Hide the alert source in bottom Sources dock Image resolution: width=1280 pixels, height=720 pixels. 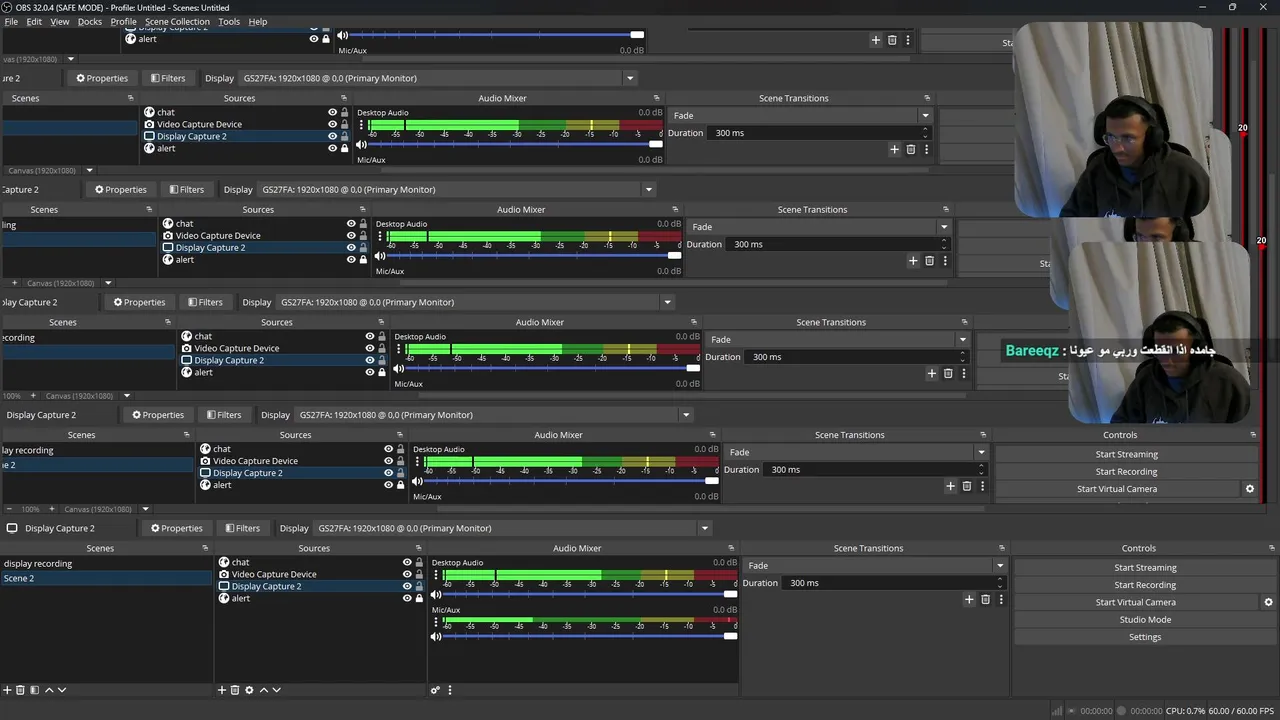pos(407,598)
